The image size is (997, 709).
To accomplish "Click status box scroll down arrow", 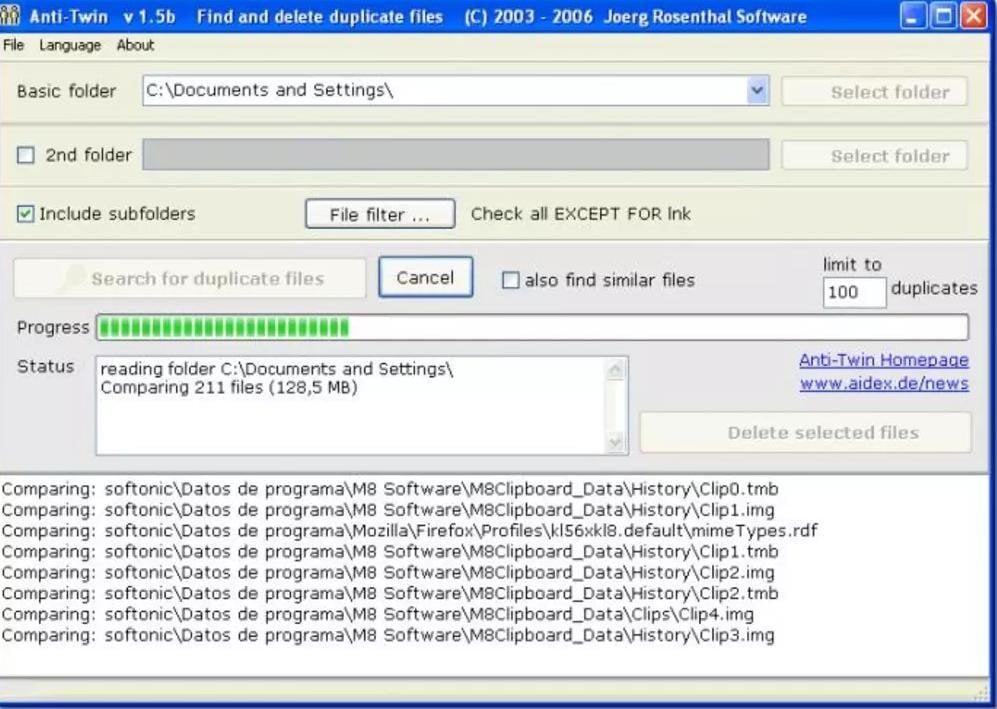I will (x=615, y=441).
